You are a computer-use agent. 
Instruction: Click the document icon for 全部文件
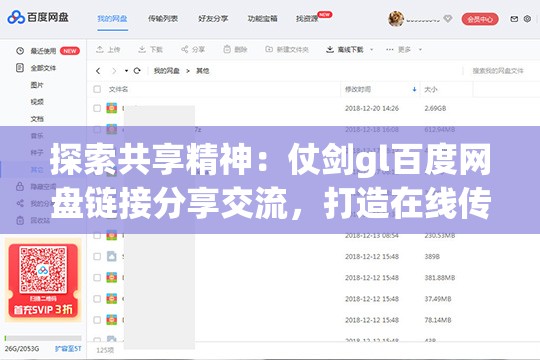(x=20, y=68)
